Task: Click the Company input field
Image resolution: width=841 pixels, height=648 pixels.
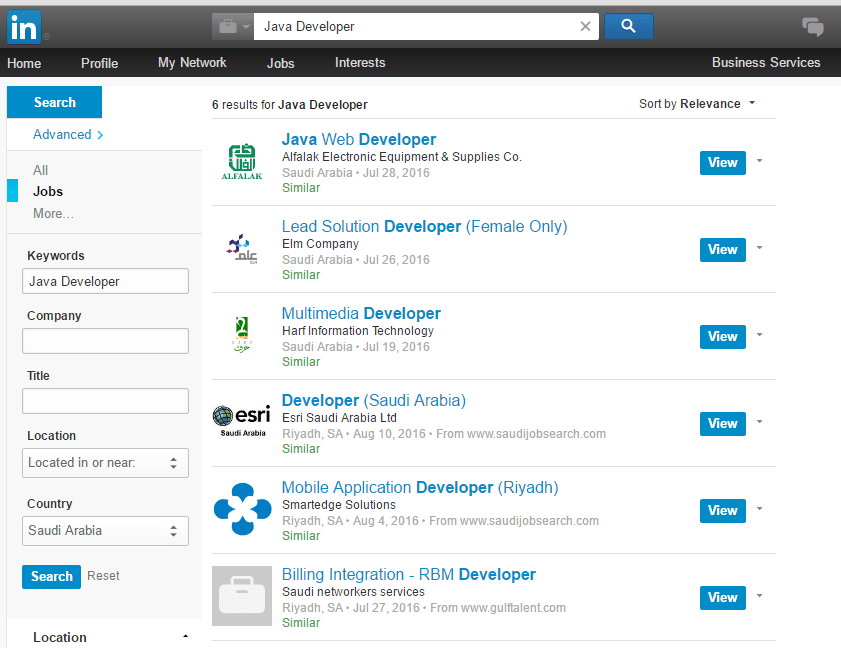Action: point(105,341)
